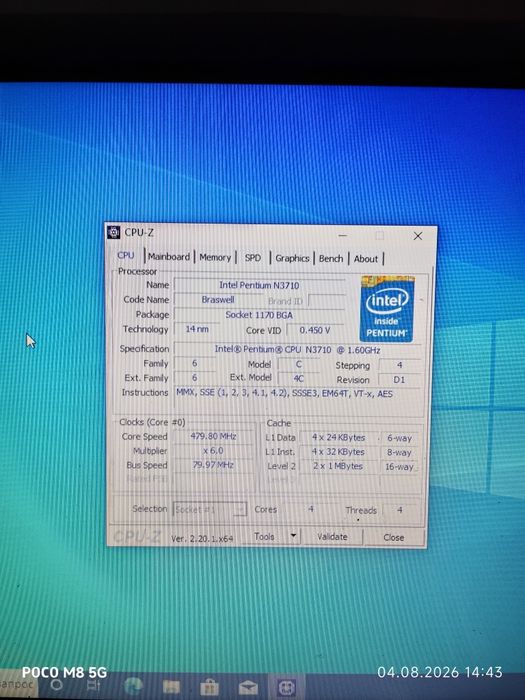Switch to the Graphics tab
The height and width of the screenshot is (700, 525).
coord(292,258)
